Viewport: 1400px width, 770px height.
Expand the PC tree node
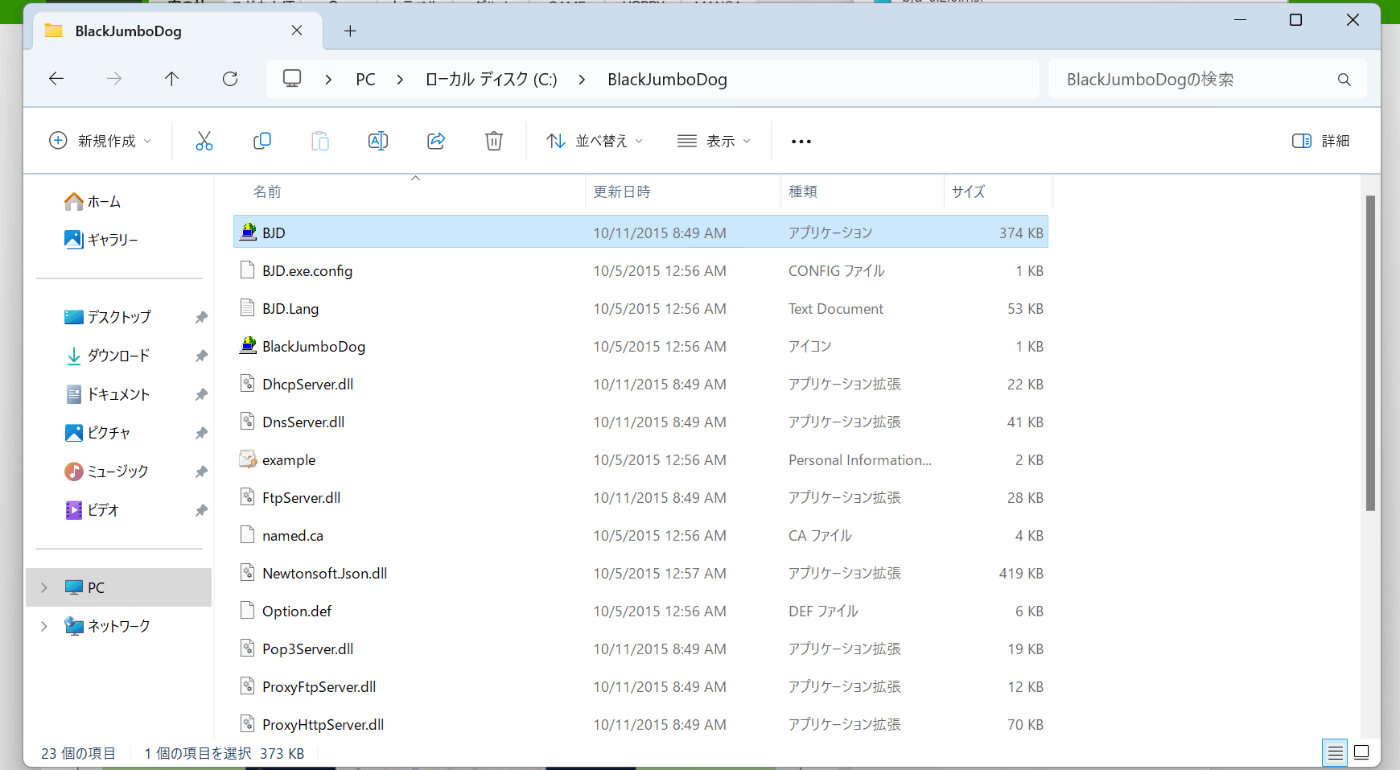[44, 588]
